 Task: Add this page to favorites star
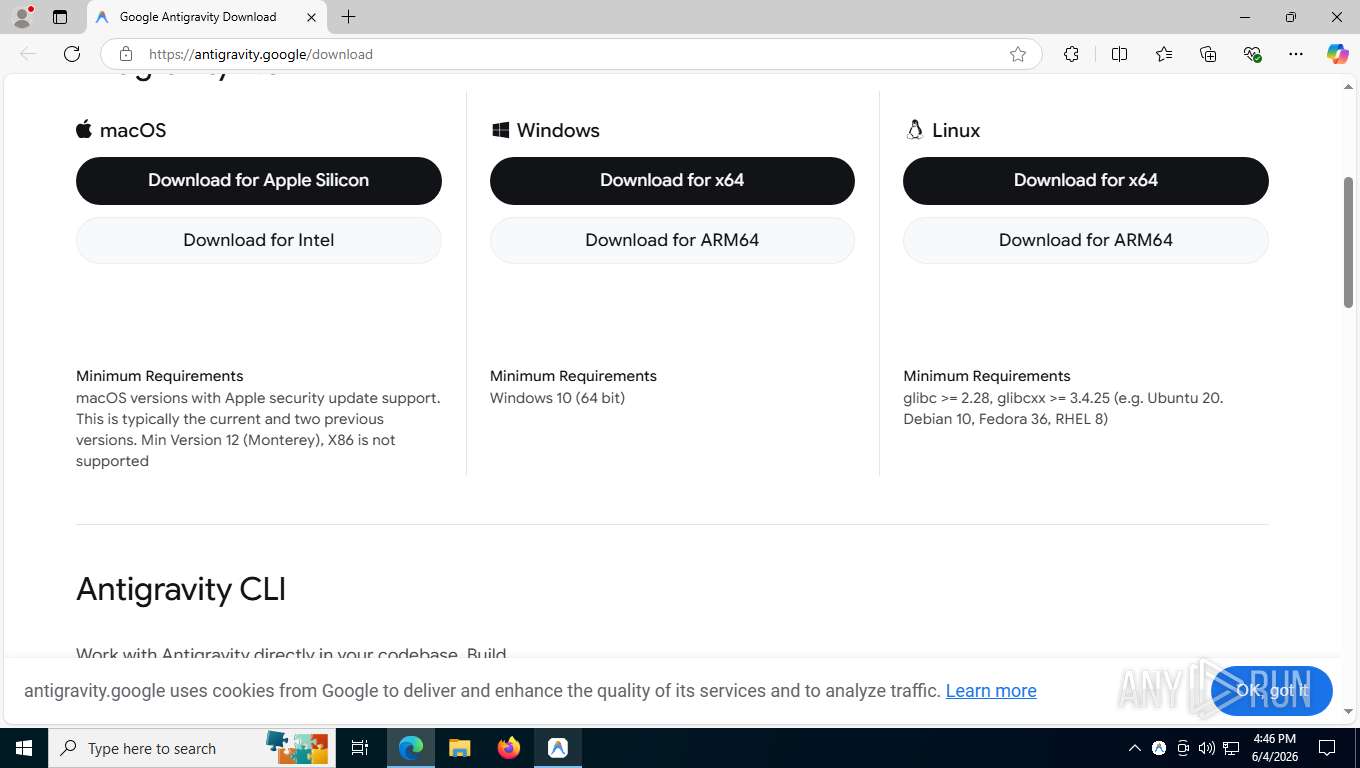[1018, 54]
